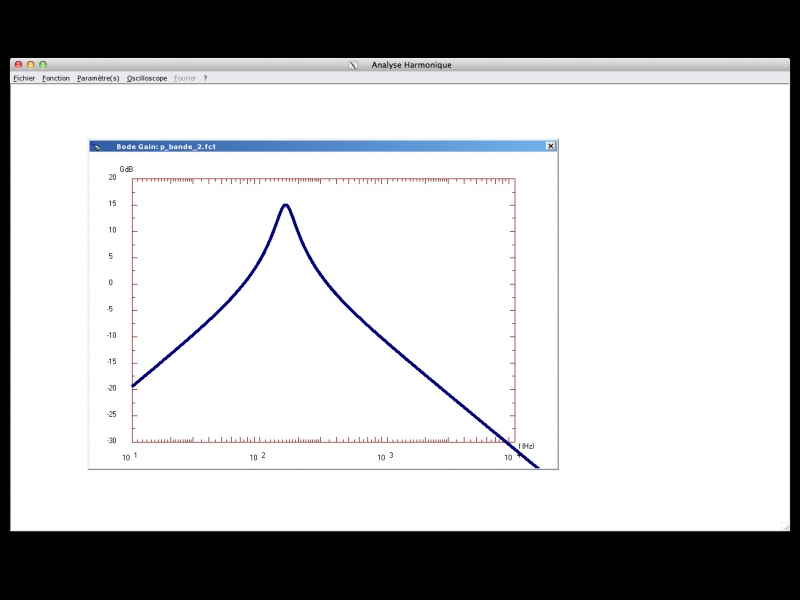
Task: Click the Analyse Harmonique window title text
Action: [x=411, y=65]
